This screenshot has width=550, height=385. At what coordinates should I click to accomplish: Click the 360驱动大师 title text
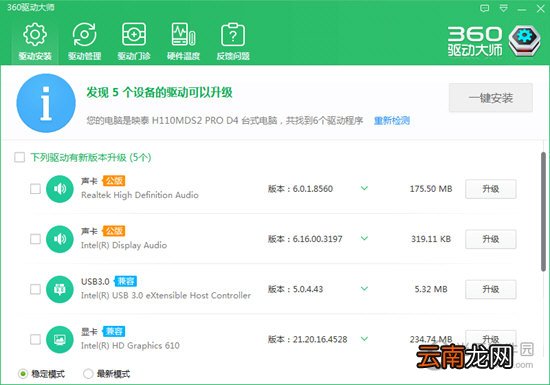(31, 7)
